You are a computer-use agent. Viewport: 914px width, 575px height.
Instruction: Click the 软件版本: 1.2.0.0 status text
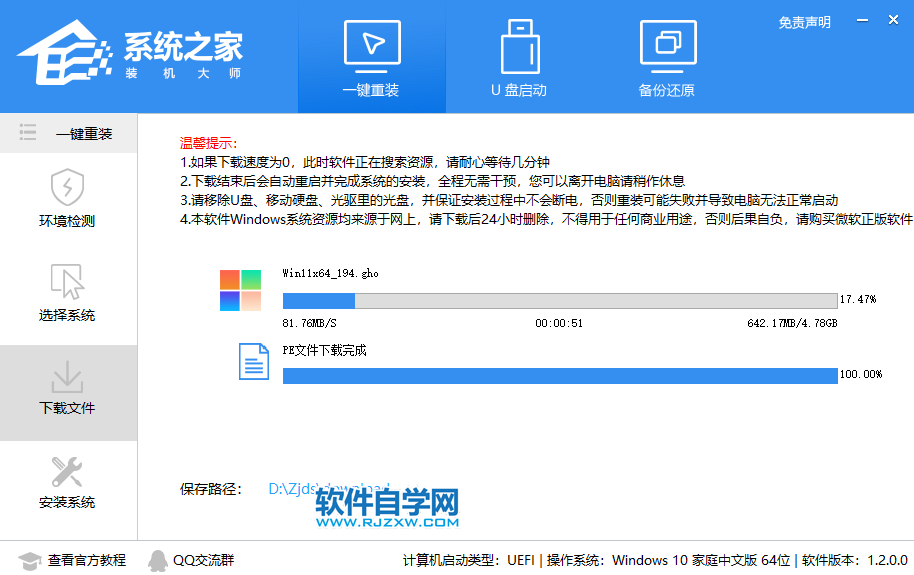[855, 560]
